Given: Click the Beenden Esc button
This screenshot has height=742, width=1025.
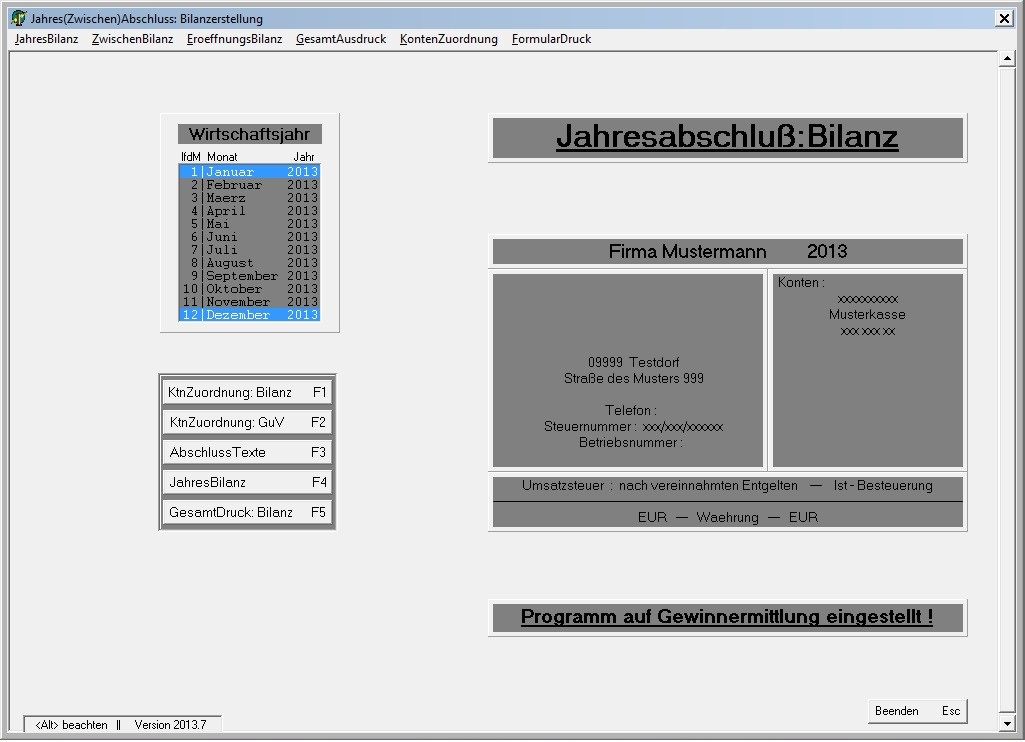Looking at the screenshot, I should click(917, 711).
